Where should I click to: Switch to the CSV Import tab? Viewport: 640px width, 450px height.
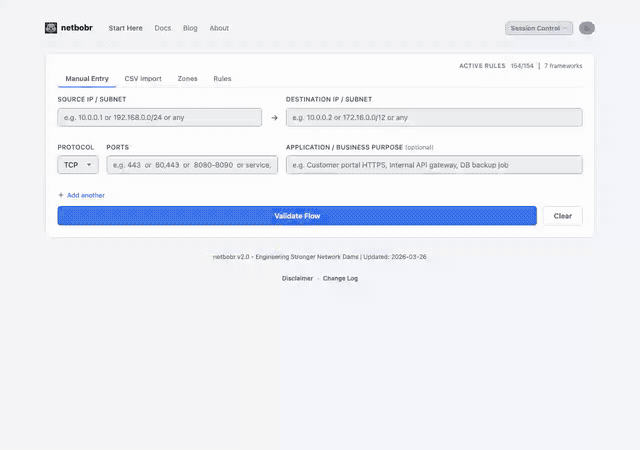click(x=143, y=78)
